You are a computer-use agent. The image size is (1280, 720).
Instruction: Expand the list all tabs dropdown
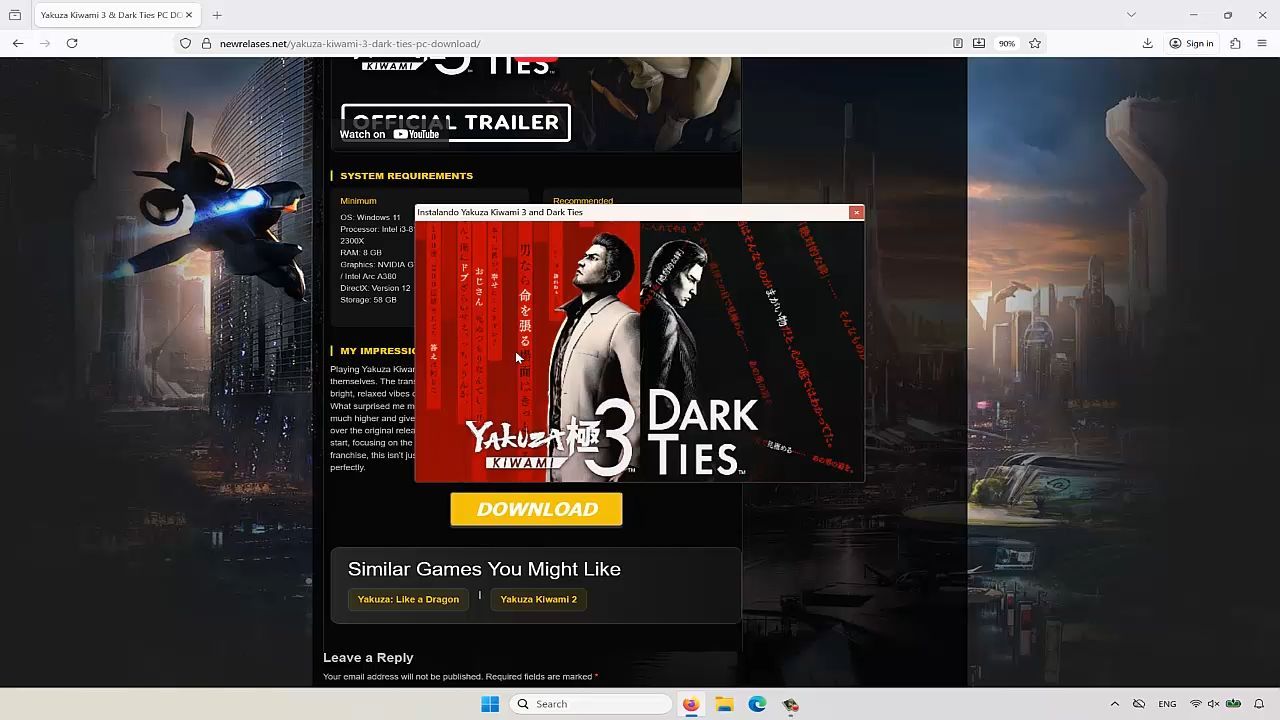(1131, 15)
